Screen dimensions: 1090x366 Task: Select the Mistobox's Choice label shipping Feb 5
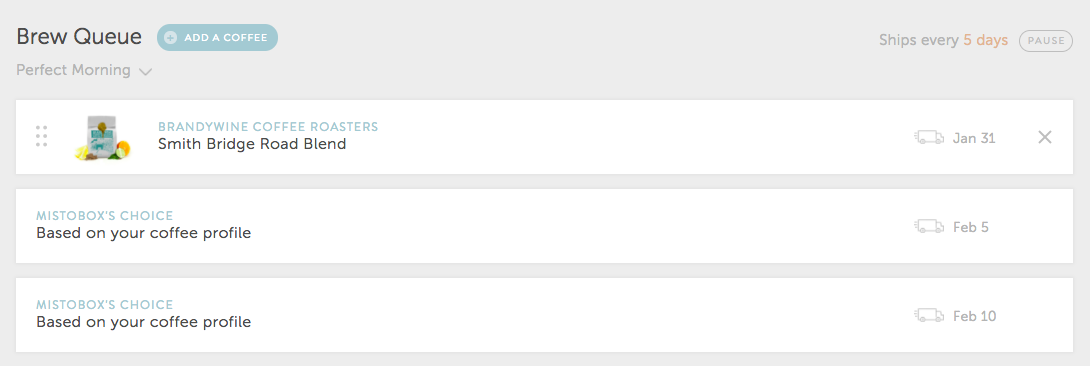[x=104, y=216]
